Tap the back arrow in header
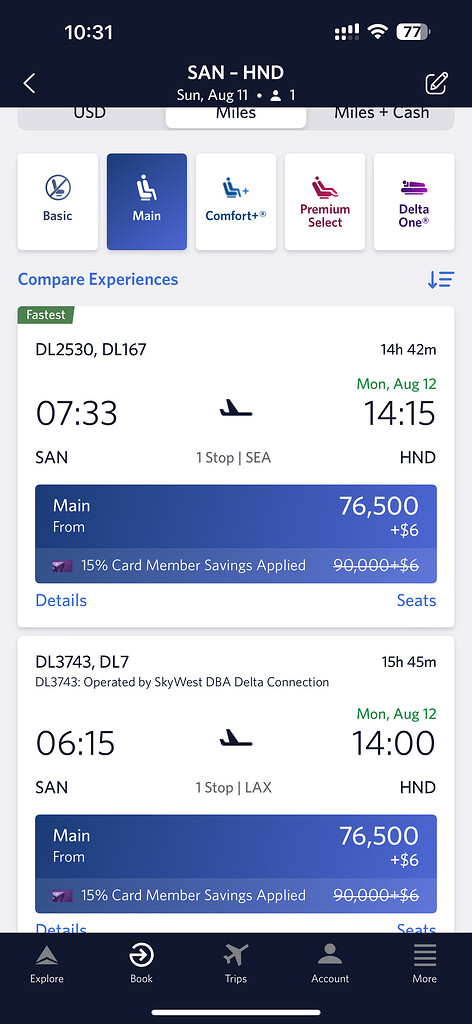This screenshot has width=472, height=1024. (x=29, y=84)
